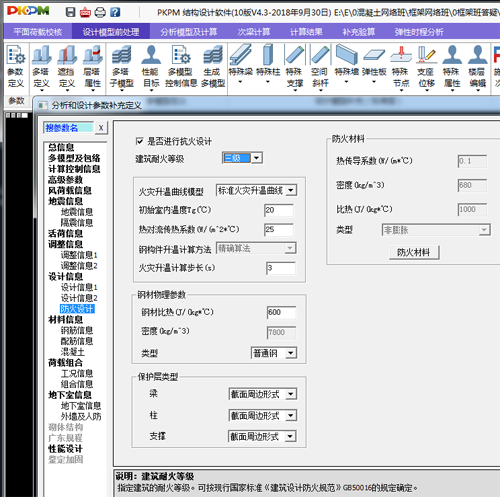Open 梁 protective layer type dropdown
The width and height of the screenshot is (500, 497).
click(291, 394)
